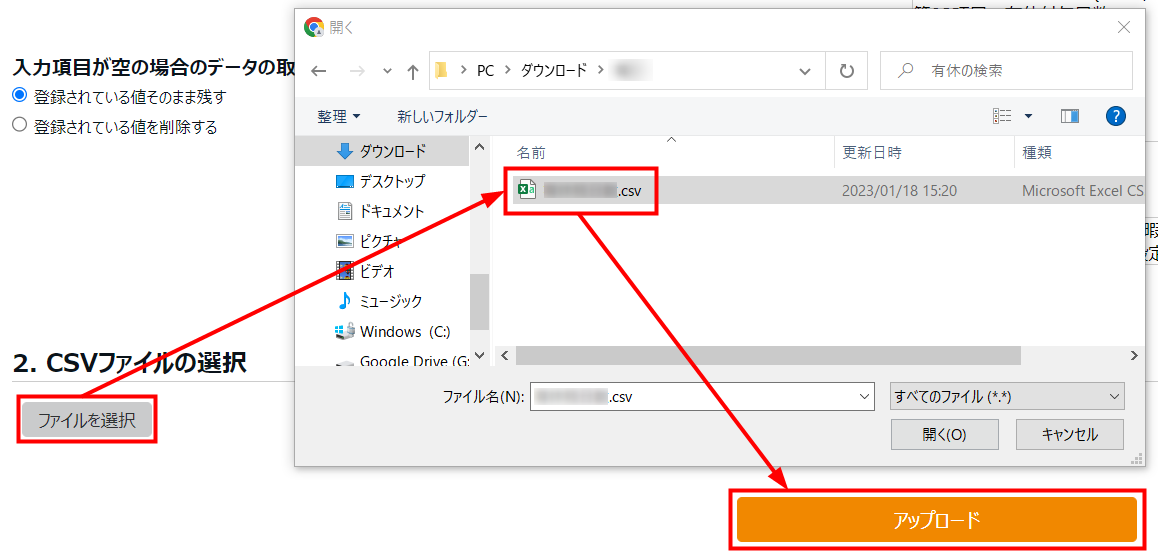This screenshot has height=554, width=1158.
Task: Click the orange アップロード button
Action: (936, 520)
